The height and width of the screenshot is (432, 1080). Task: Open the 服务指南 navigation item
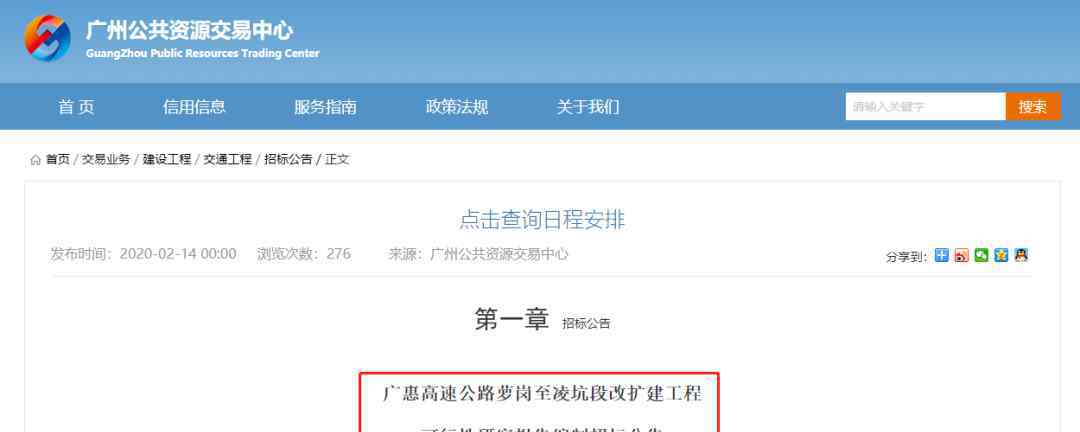pyautogui.click(x=325, y=107)
